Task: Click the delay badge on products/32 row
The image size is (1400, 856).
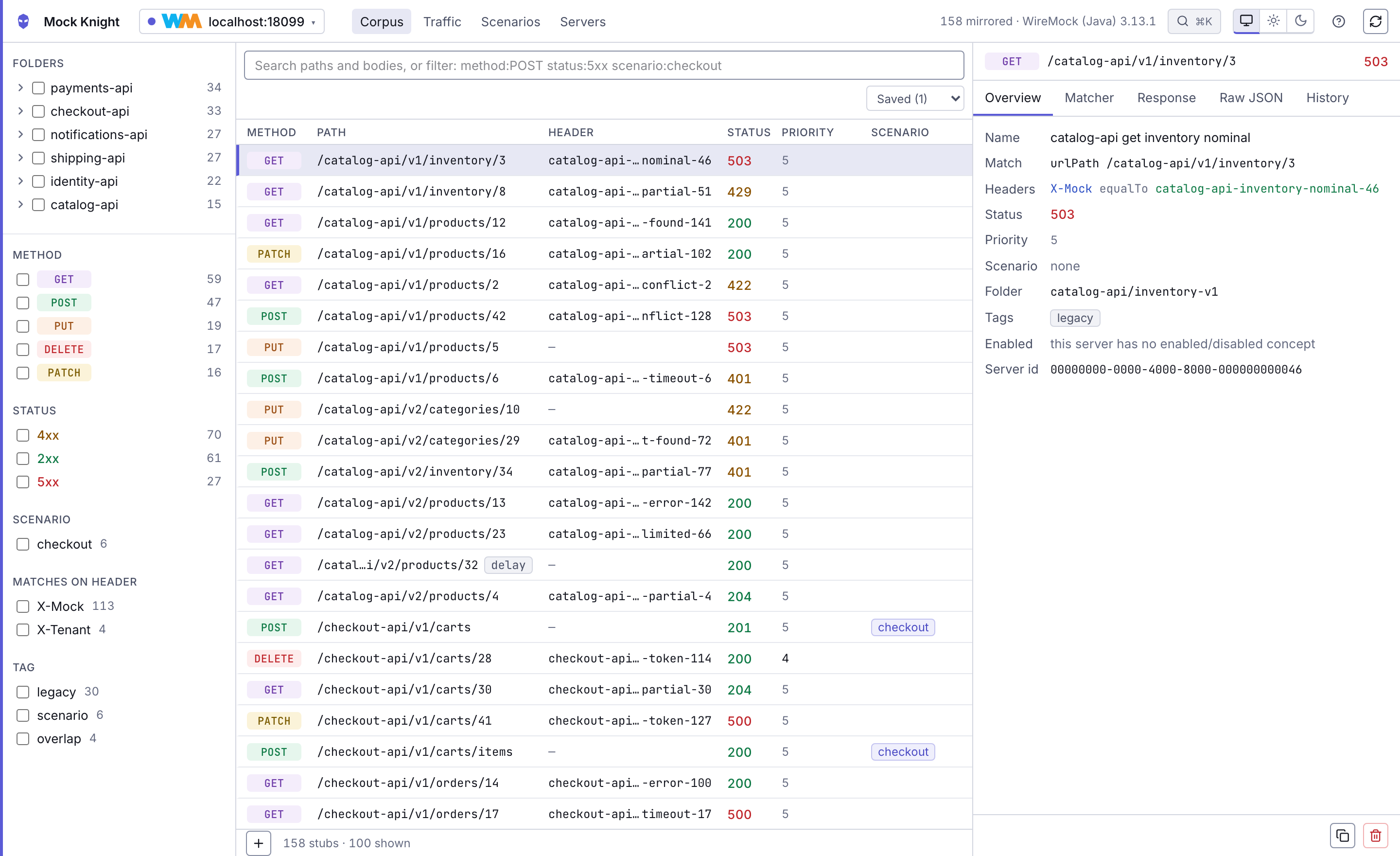Action: pyautogui.click(x=508, y=566)
